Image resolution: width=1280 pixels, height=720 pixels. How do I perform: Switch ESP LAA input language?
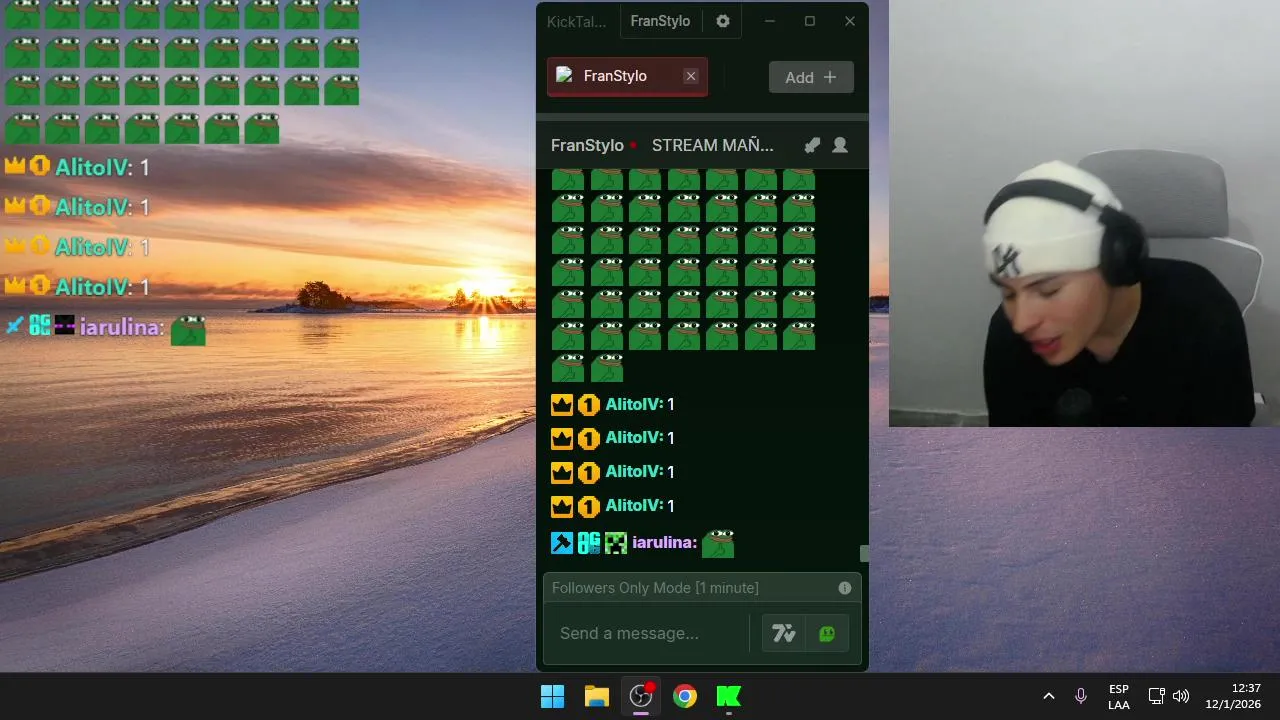1119,697
